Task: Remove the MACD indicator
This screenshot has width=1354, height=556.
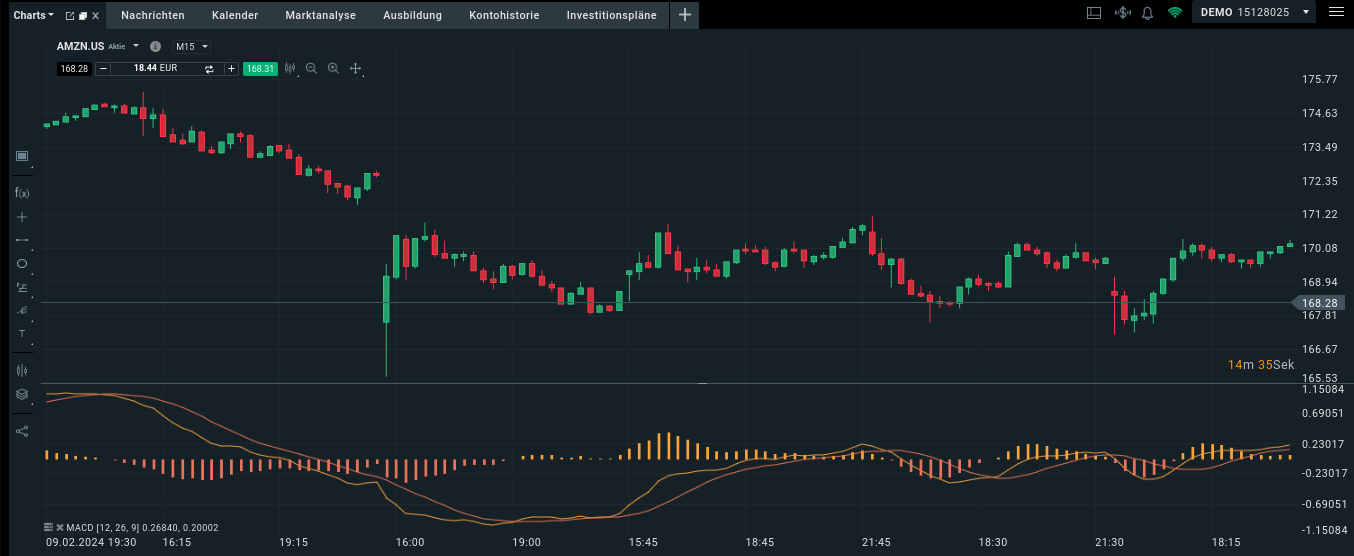Action: pyautogui.click(x=59, y=527)
